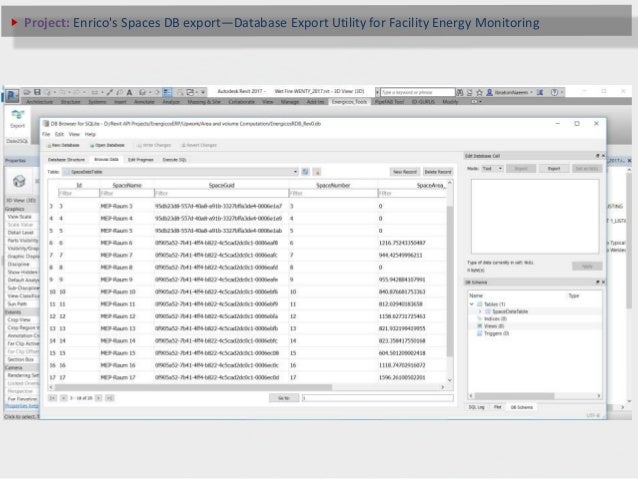Click the Views icon in DB Schema

click(480, 326)
